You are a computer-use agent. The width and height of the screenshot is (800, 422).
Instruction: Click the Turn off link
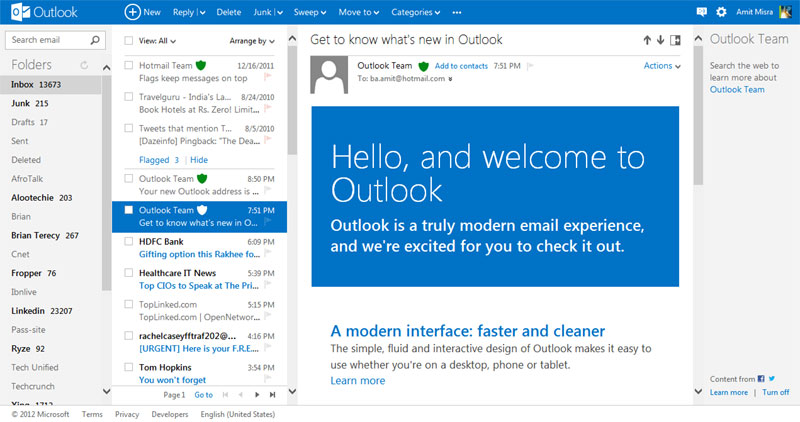tap(776, 392)
